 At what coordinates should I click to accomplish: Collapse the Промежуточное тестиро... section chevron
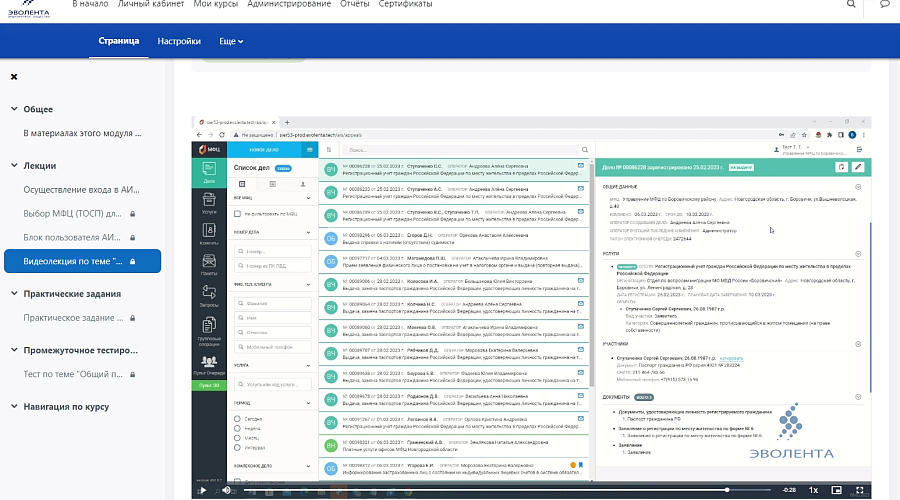click(x=14, y=350)
